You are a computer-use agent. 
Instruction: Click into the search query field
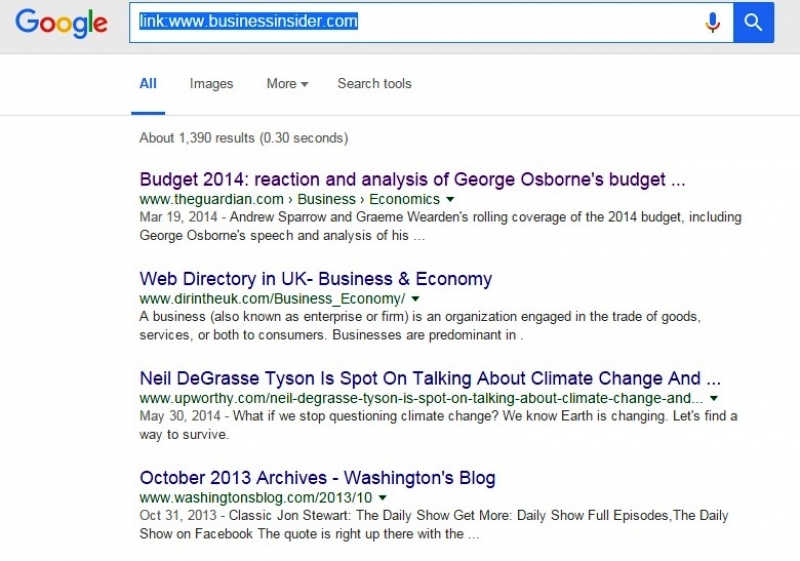pos(431,22)
